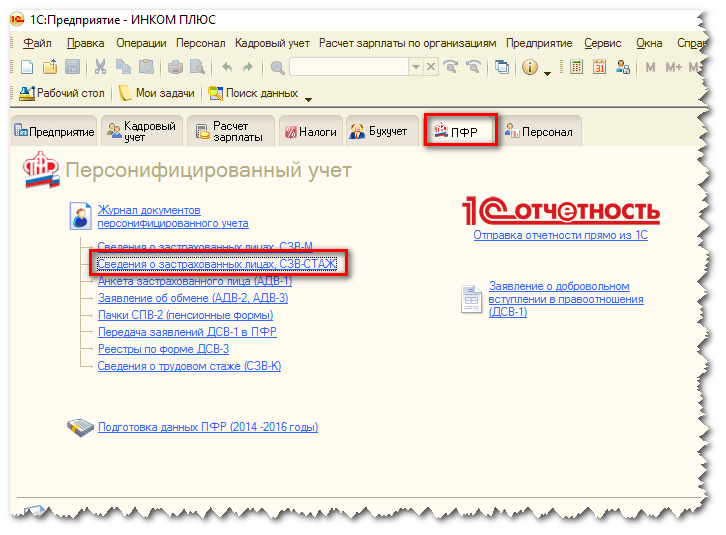
Task: Open Расчет зарплаты по организациям menu
Action: (x=407, y=43)
